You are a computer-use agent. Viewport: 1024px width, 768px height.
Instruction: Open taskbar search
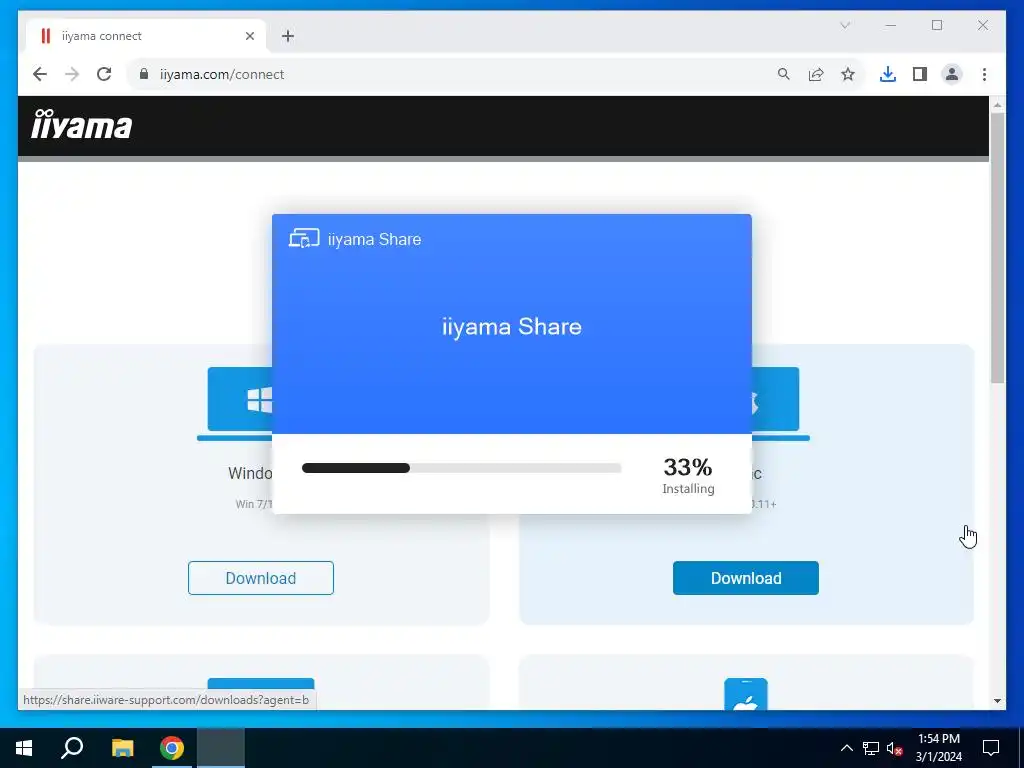click(x=72, y=748)
